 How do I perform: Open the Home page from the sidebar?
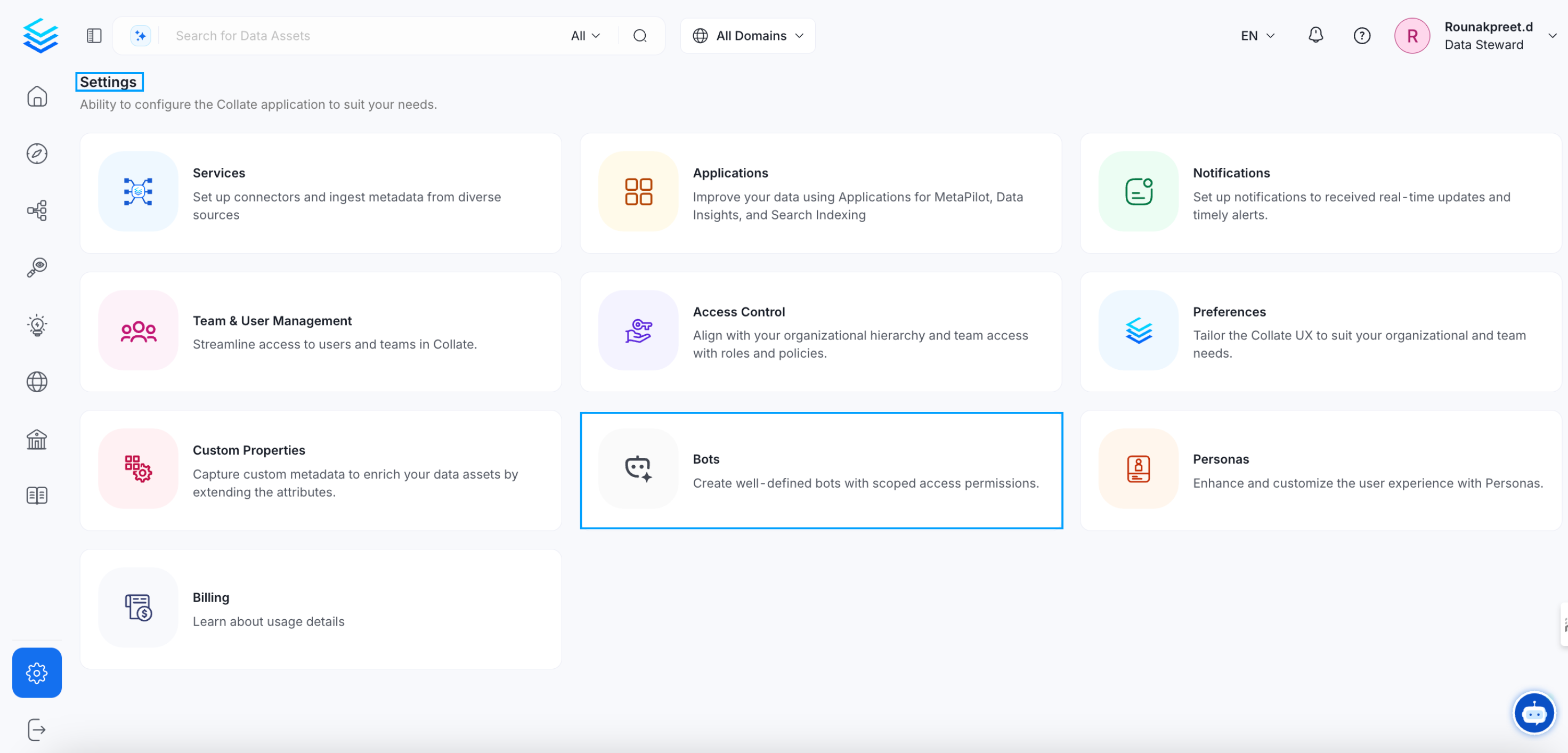37,97
